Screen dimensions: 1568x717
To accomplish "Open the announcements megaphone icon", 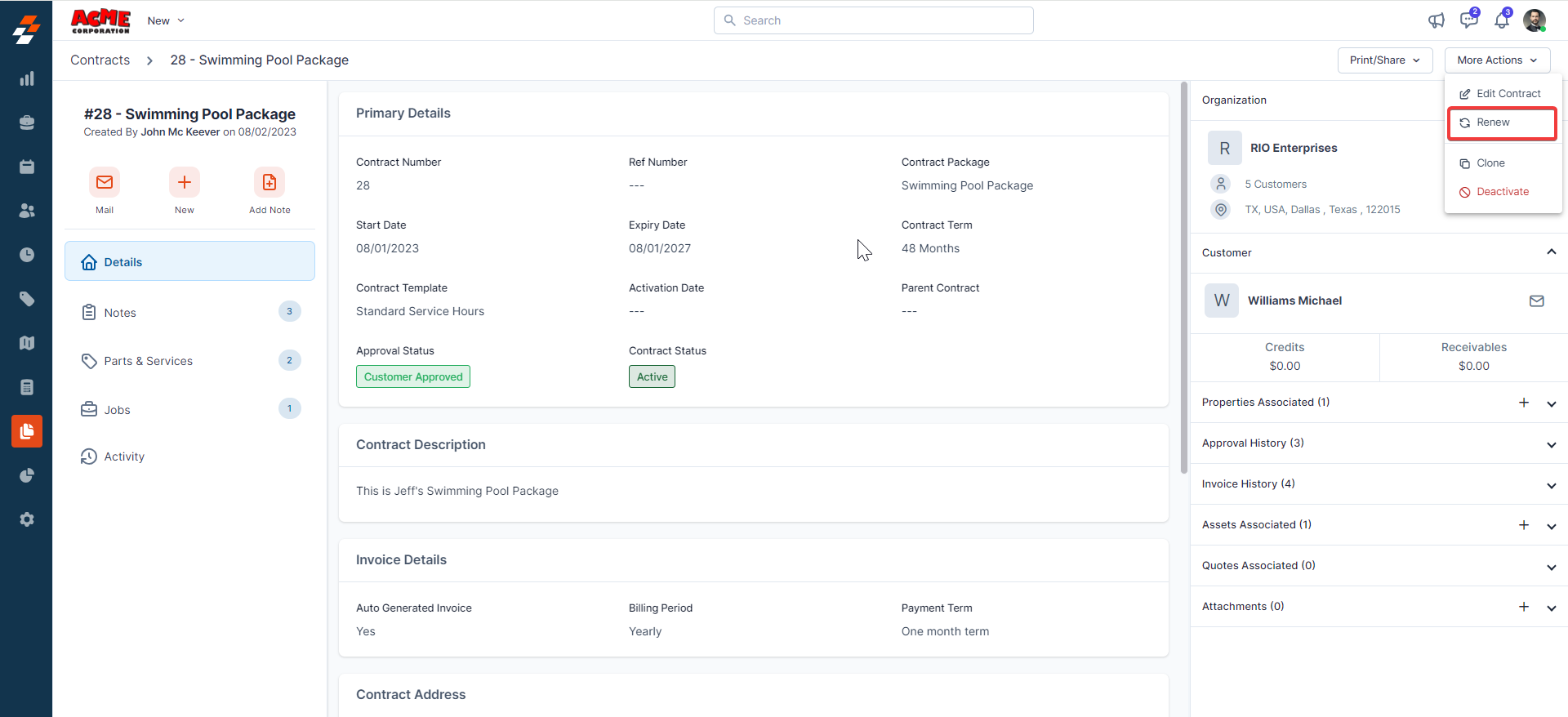I will tap(1437, 20).
